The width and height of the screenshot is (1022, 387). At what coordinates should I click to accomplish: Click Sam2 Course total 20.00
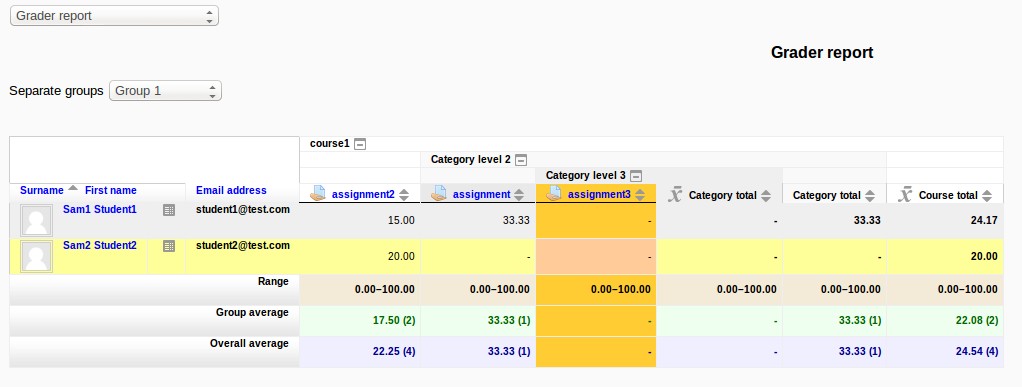coord(984,256)
